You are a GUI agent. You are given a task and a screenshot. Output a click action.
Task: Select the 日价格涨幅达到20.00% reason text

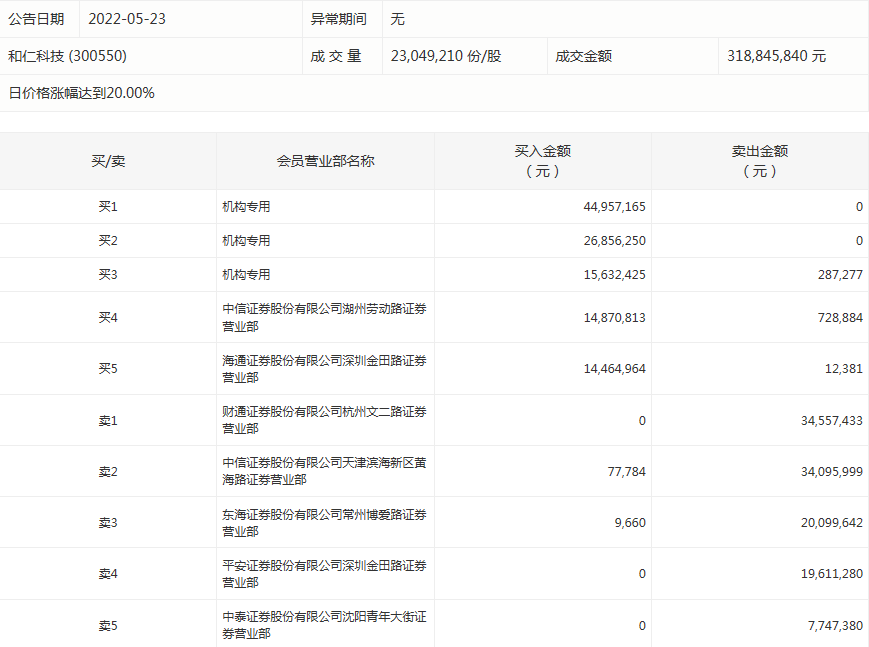[82, 93]
